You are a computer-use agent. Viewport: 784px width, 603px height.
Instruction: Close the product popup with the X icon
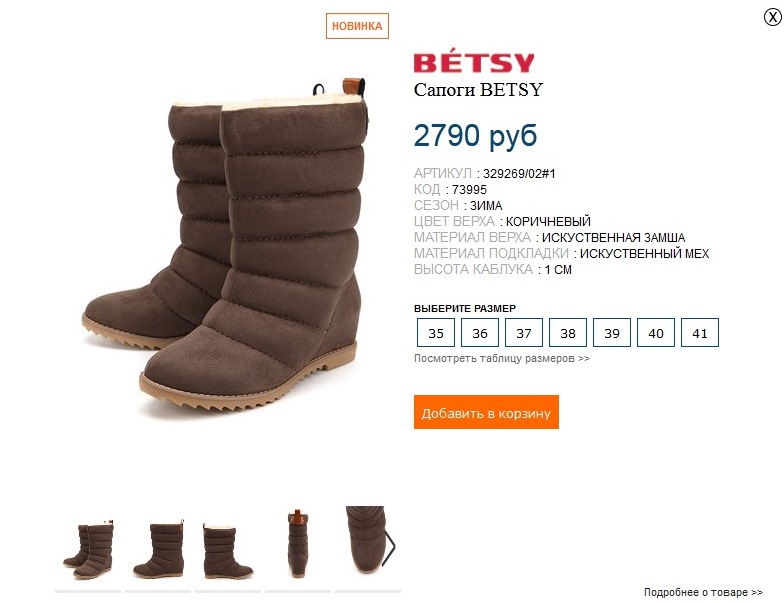click(x=772, y=17)
